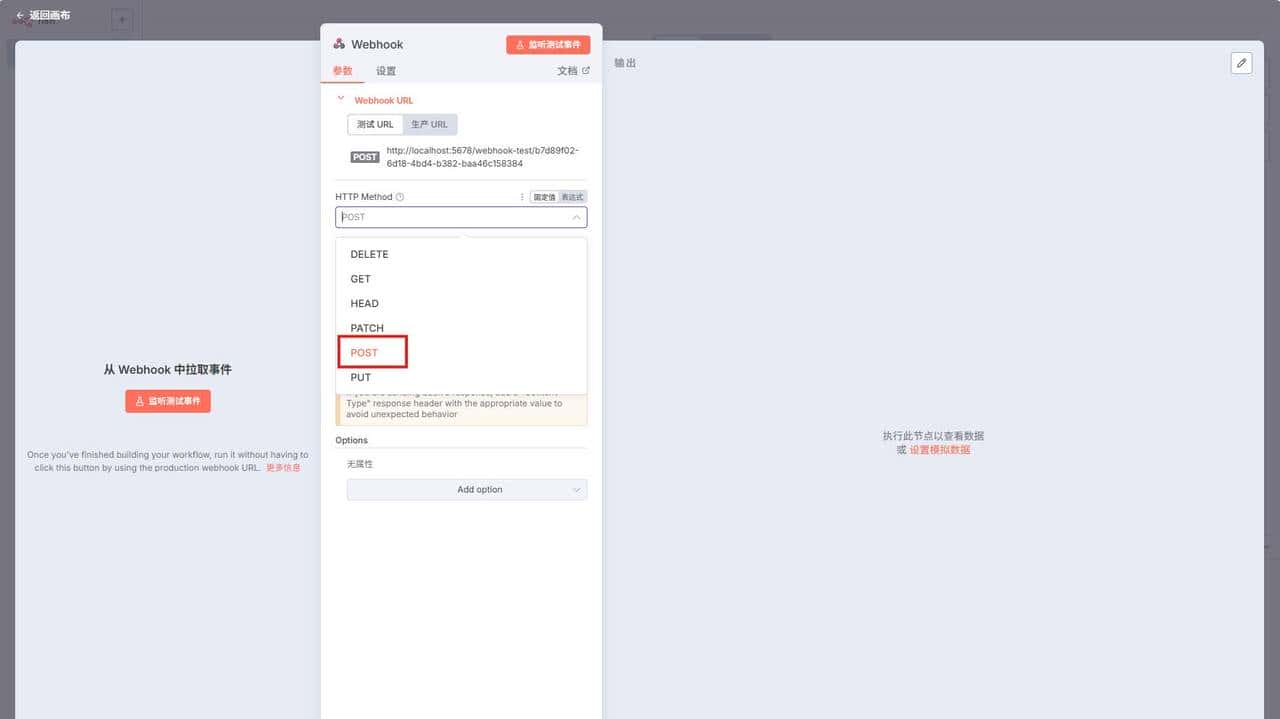Click the plus tab button top left
Screen dimensions: 1280x719
tap(122, 19)
